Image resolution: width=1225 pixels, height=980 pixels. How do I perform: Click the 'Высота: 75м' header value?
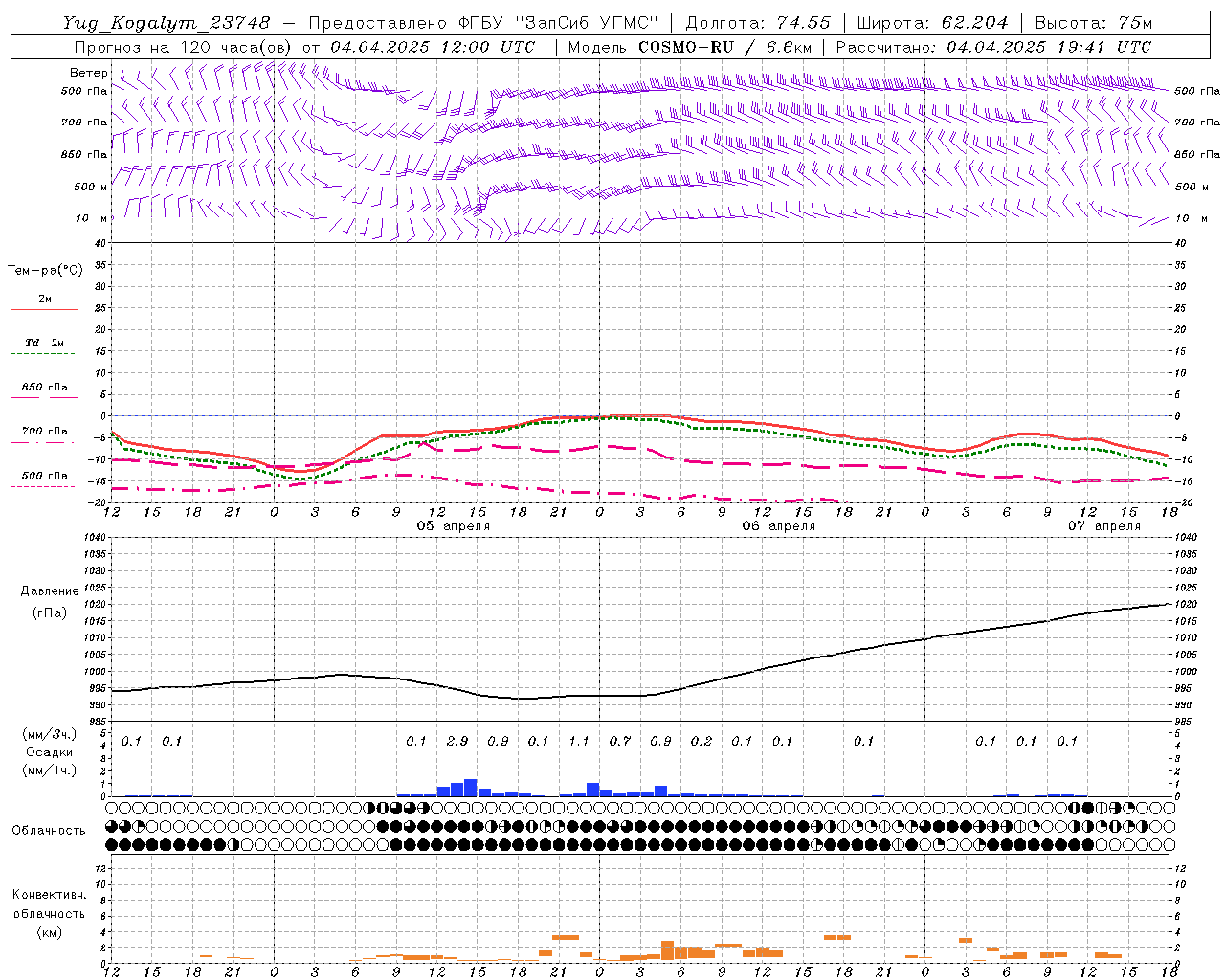tap(1094, 23)
